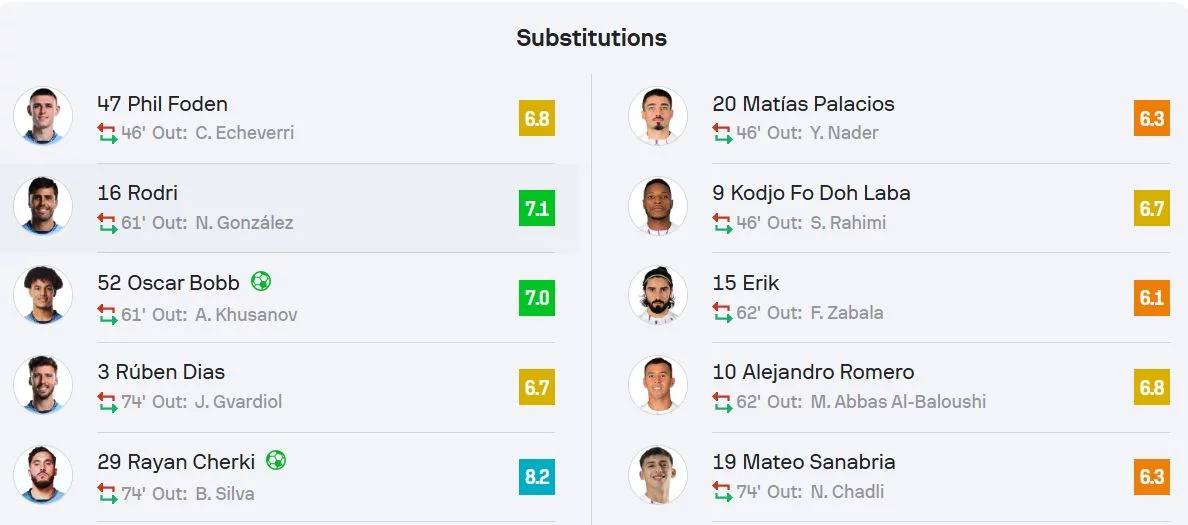Click substitution arrows icon under Rúben Dias

pyautogui.click(x=108, y=402)
